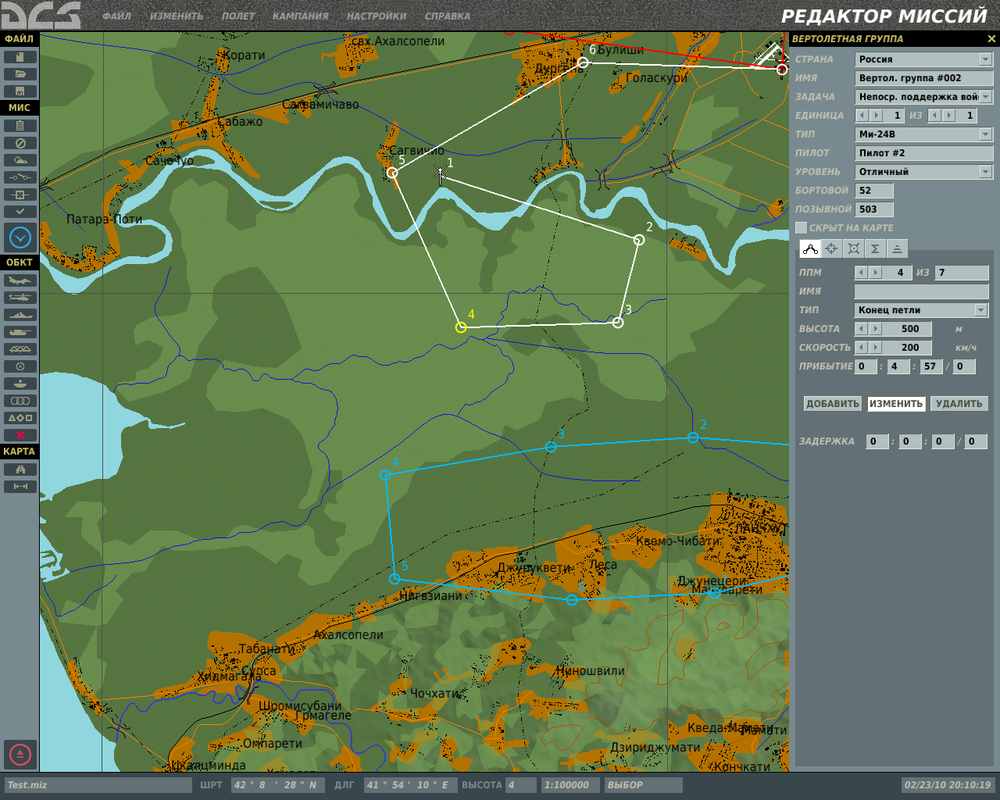Select the distance ruler measurement tool
Viewport: 1000px width, 800px height.
coord(20,487)
